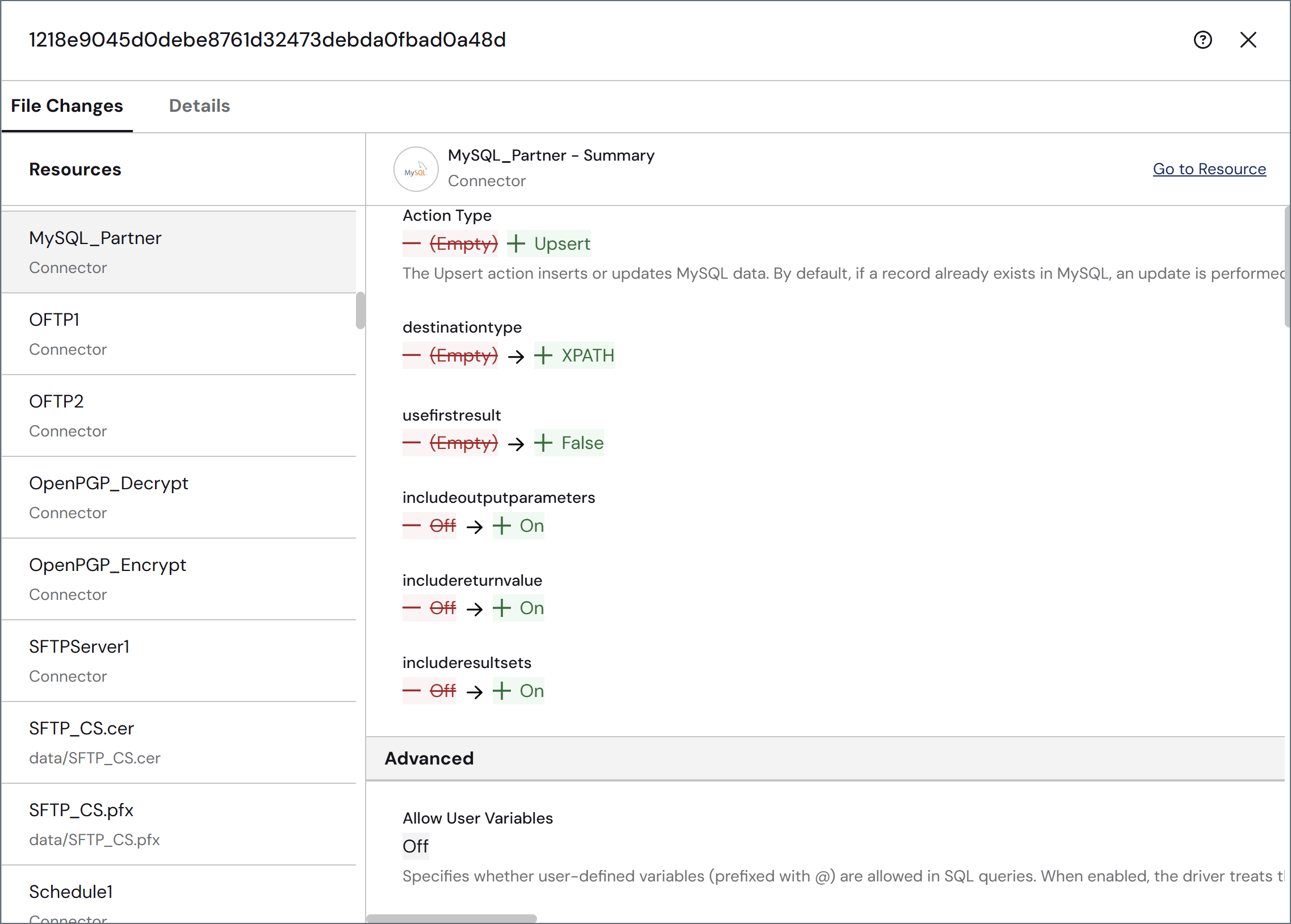Click the removed (Empty) usefirstresult value
Viewport: 1291px width, 924px height.
pyautogui.click(x=450, y=443)
